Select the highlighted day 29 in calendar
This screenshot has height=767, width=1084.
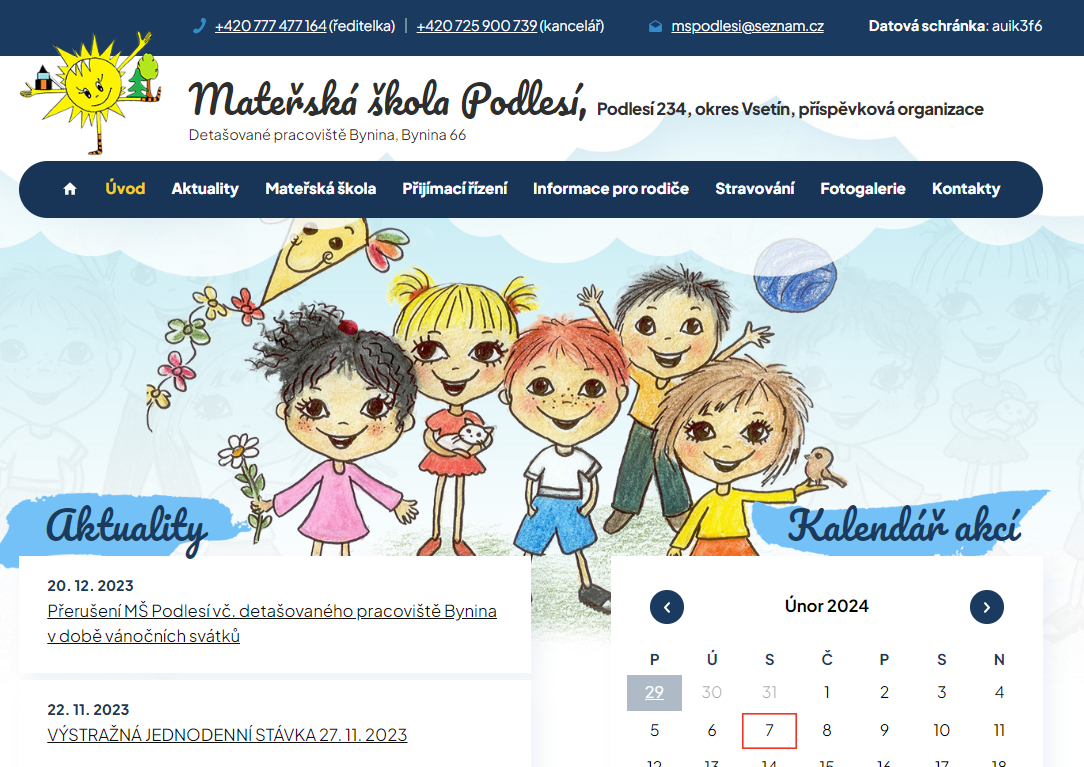point(654,693)
